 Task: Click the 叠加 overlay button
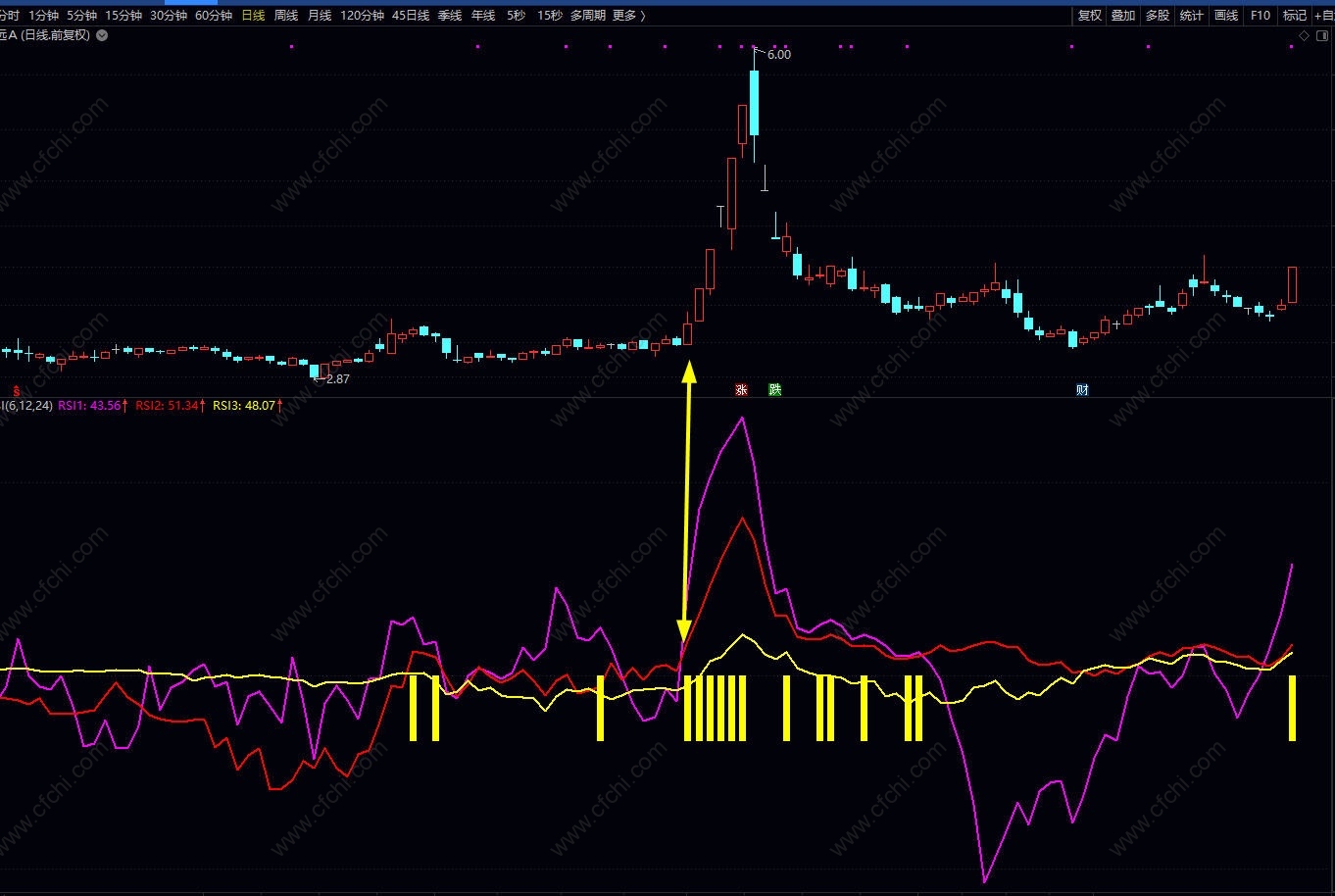pyautogui.click(x=1123, y=16)
